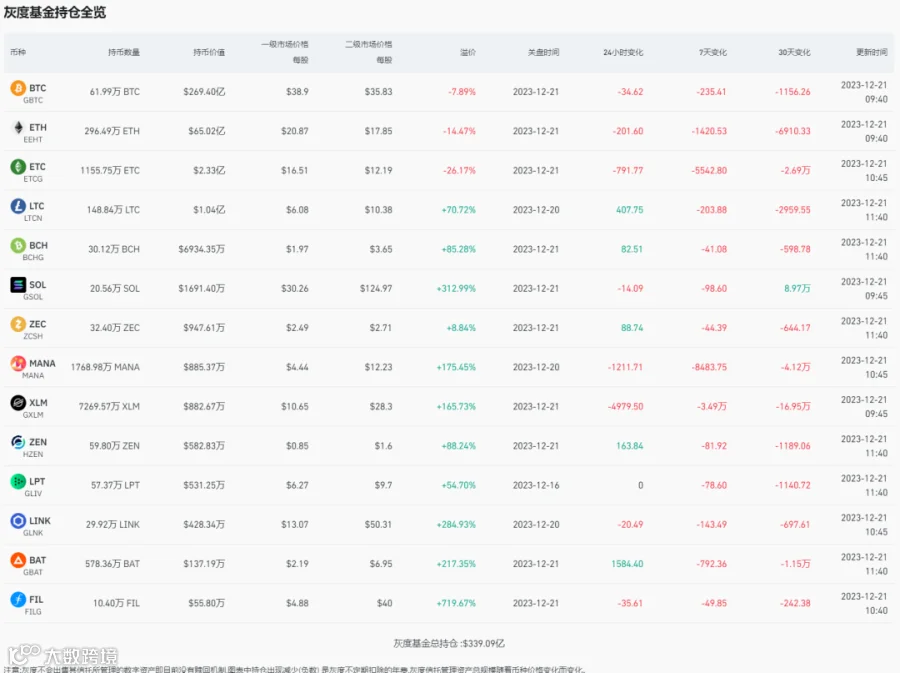Click ETH 30-day change -6910.33

793,131
